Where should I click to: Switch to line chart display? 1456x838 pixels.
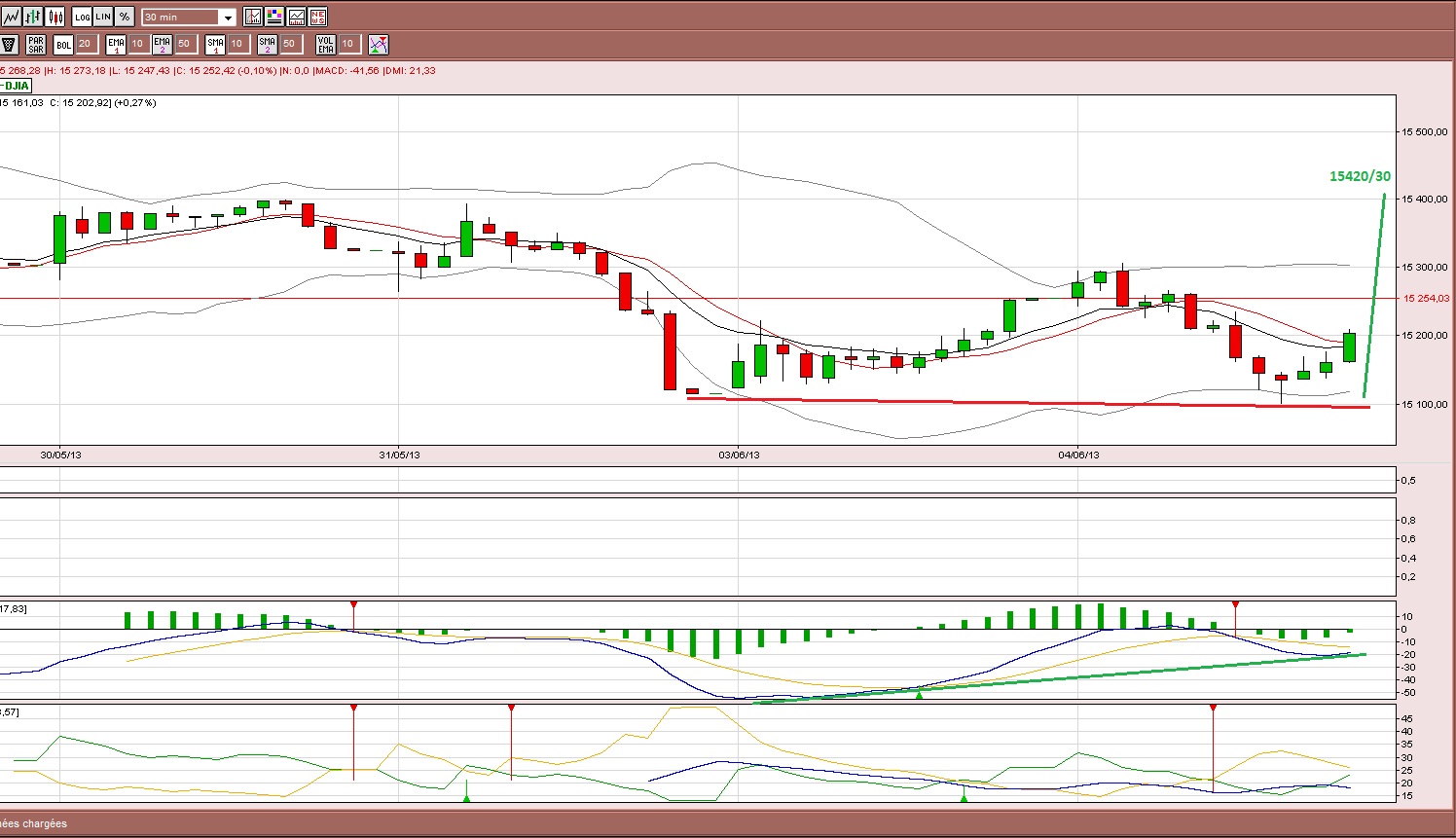point(11,17)
